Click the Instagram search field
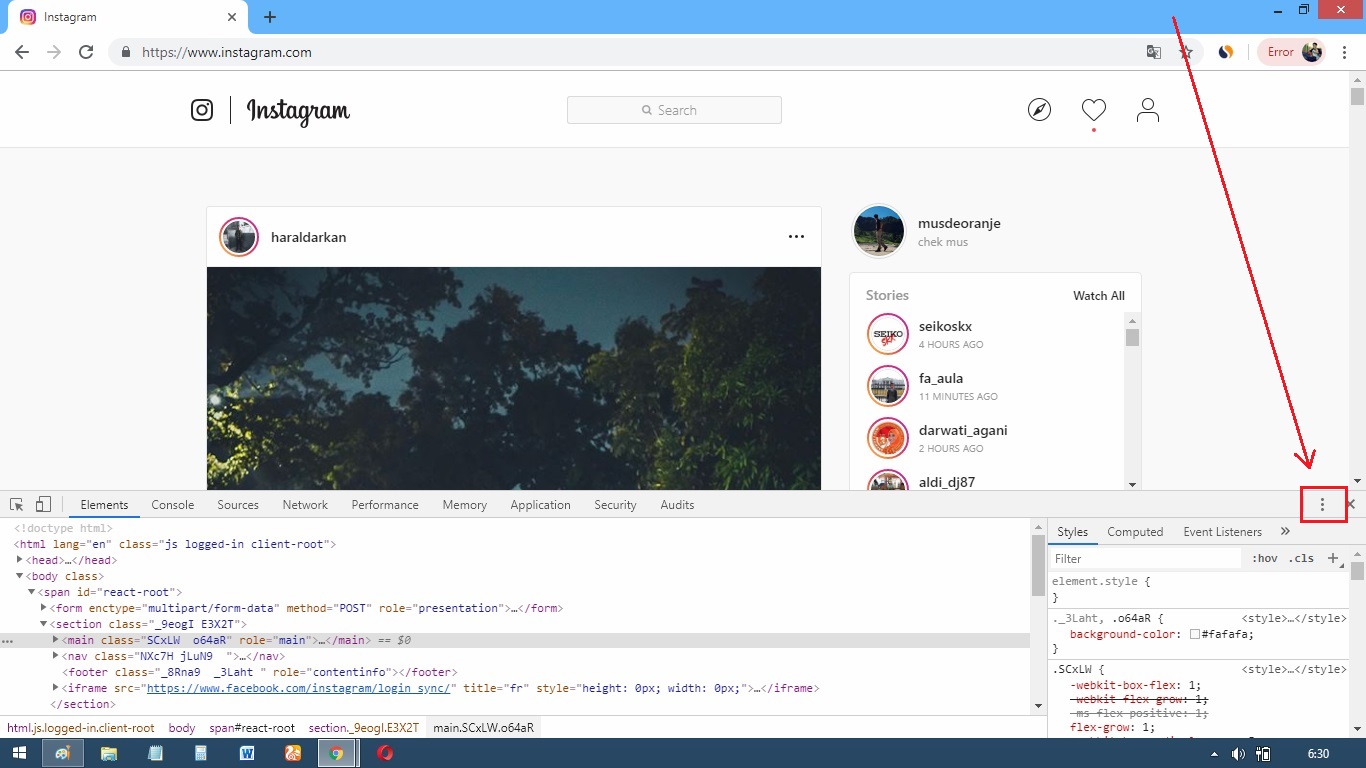This screenshot has height=768, width=1366. tap(674, 110)
